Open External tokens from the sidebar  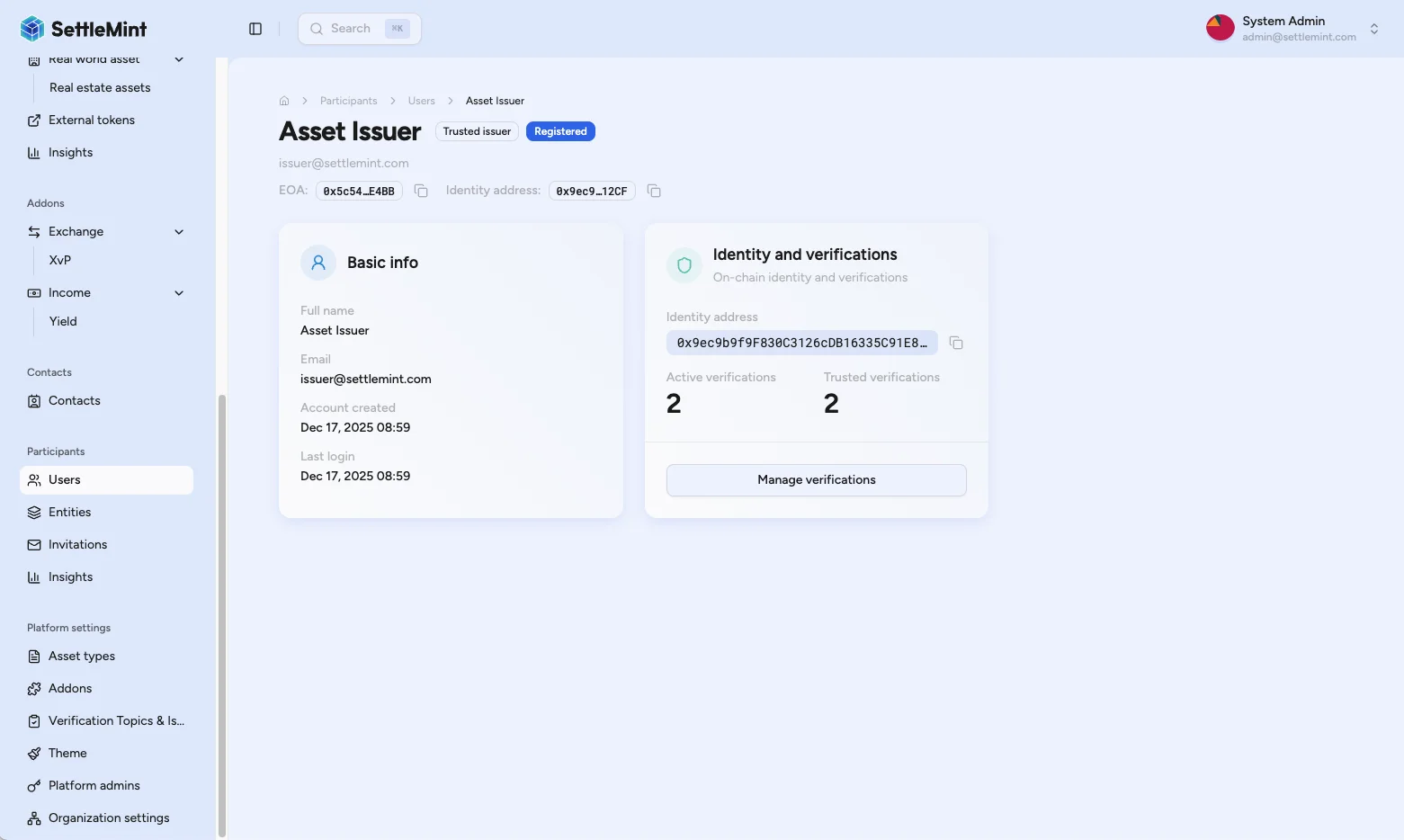91,120
